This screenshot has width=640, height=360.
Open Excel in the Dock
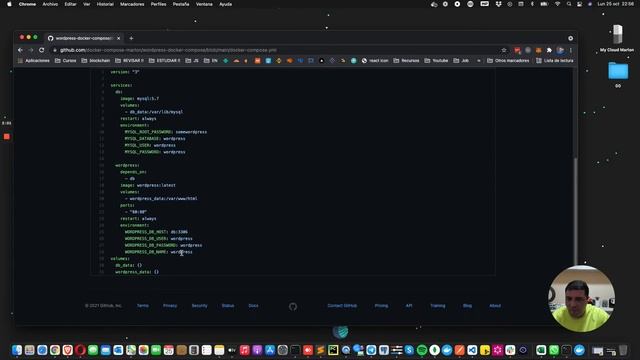pyautogui.click(x=541, y=350)
